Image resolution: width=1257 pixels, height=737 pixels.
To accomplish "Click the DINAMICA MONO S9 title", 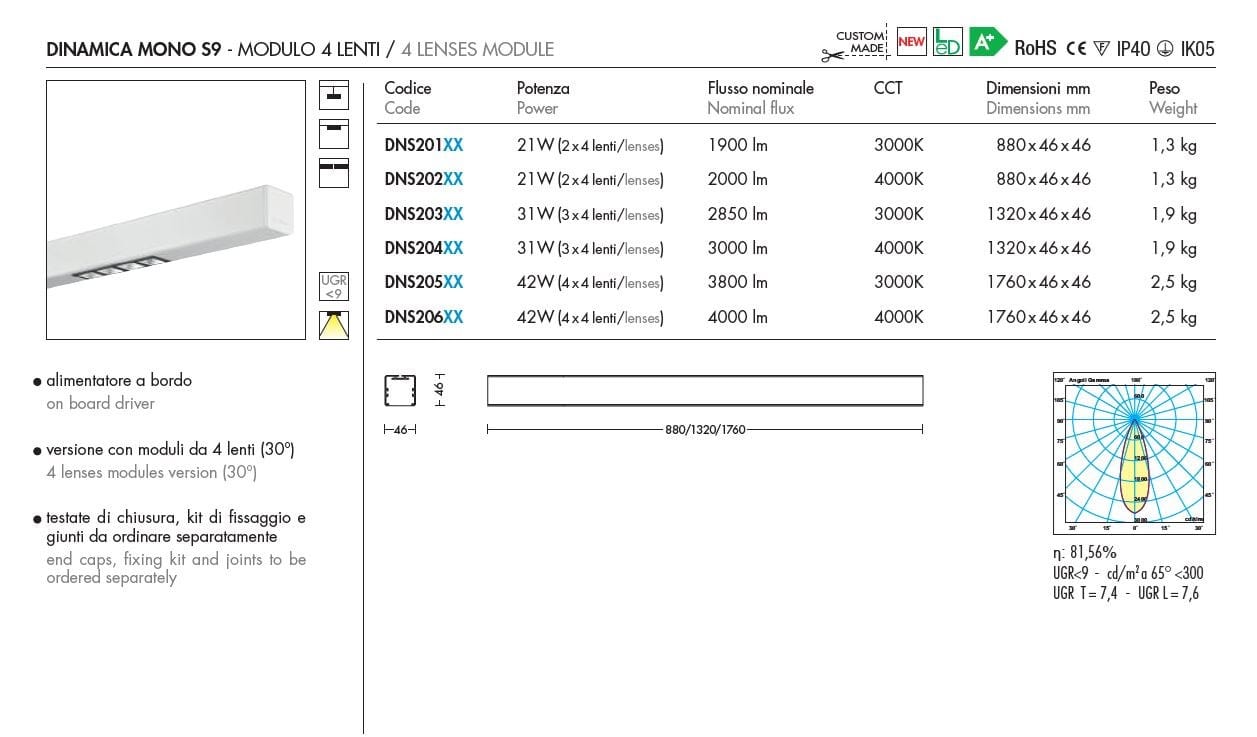I will tap(134, 49).
